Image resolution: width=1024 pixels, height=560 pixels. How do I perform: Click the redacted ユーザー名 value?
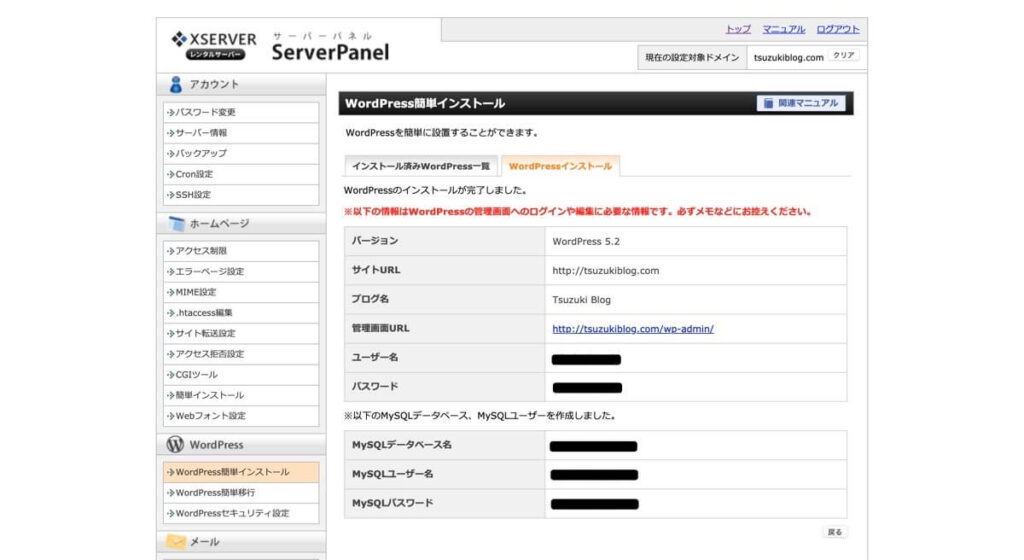[x=586, y=360]
